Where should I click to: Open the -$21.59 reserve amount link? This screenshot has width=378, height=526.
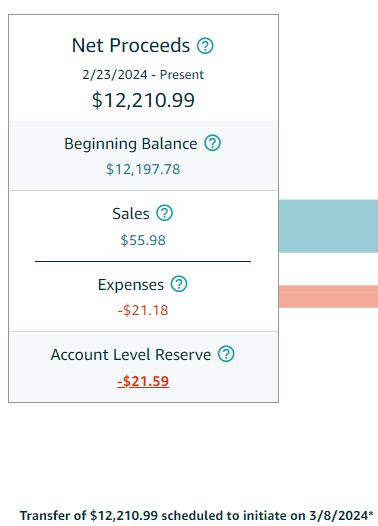[x=143, y=381]
